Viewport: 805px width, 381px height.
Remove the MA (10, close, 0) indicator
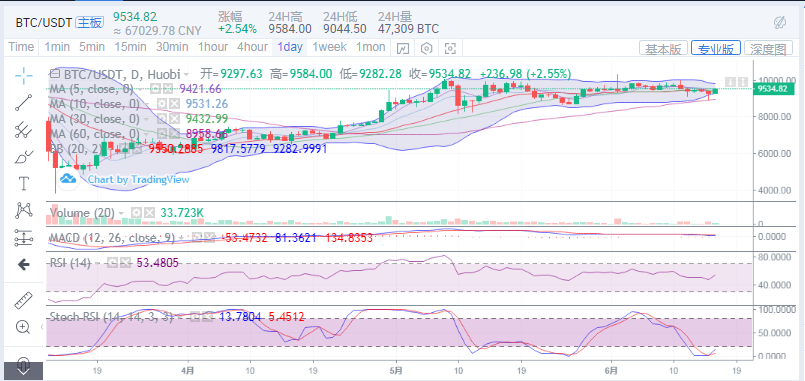[176, 104]
